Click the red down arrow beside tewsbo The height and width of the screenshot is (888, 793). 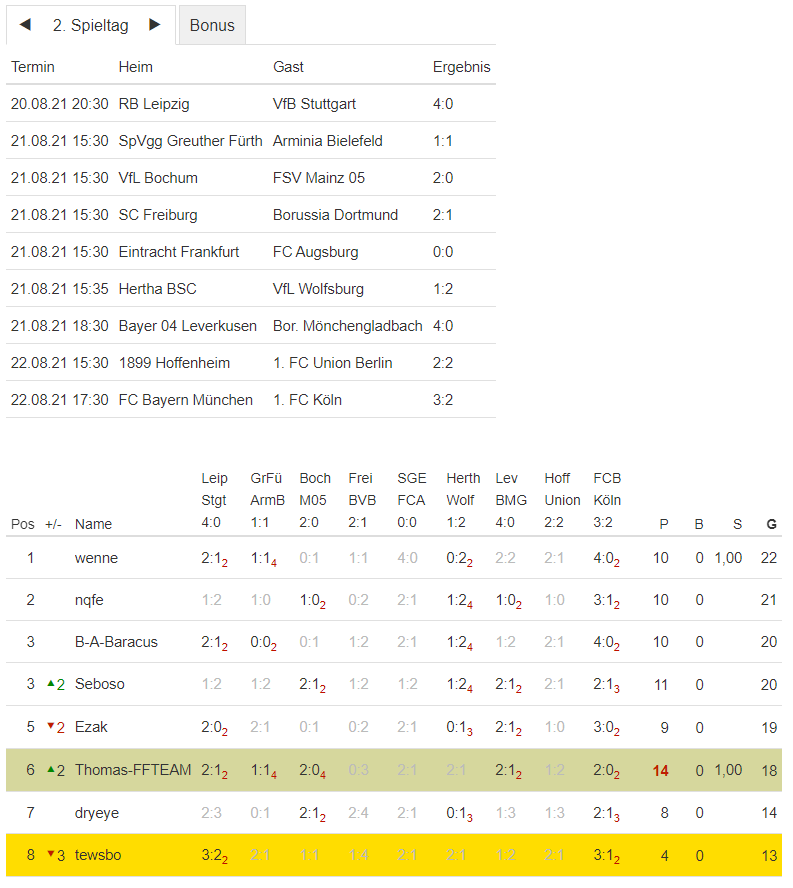point(51,853)
